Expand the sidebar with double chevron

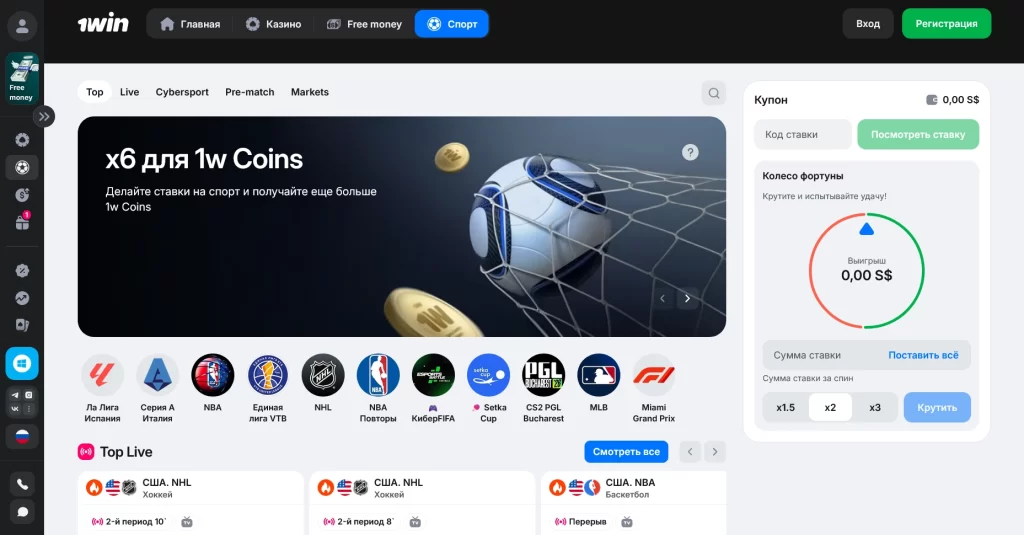click(44, 117)
